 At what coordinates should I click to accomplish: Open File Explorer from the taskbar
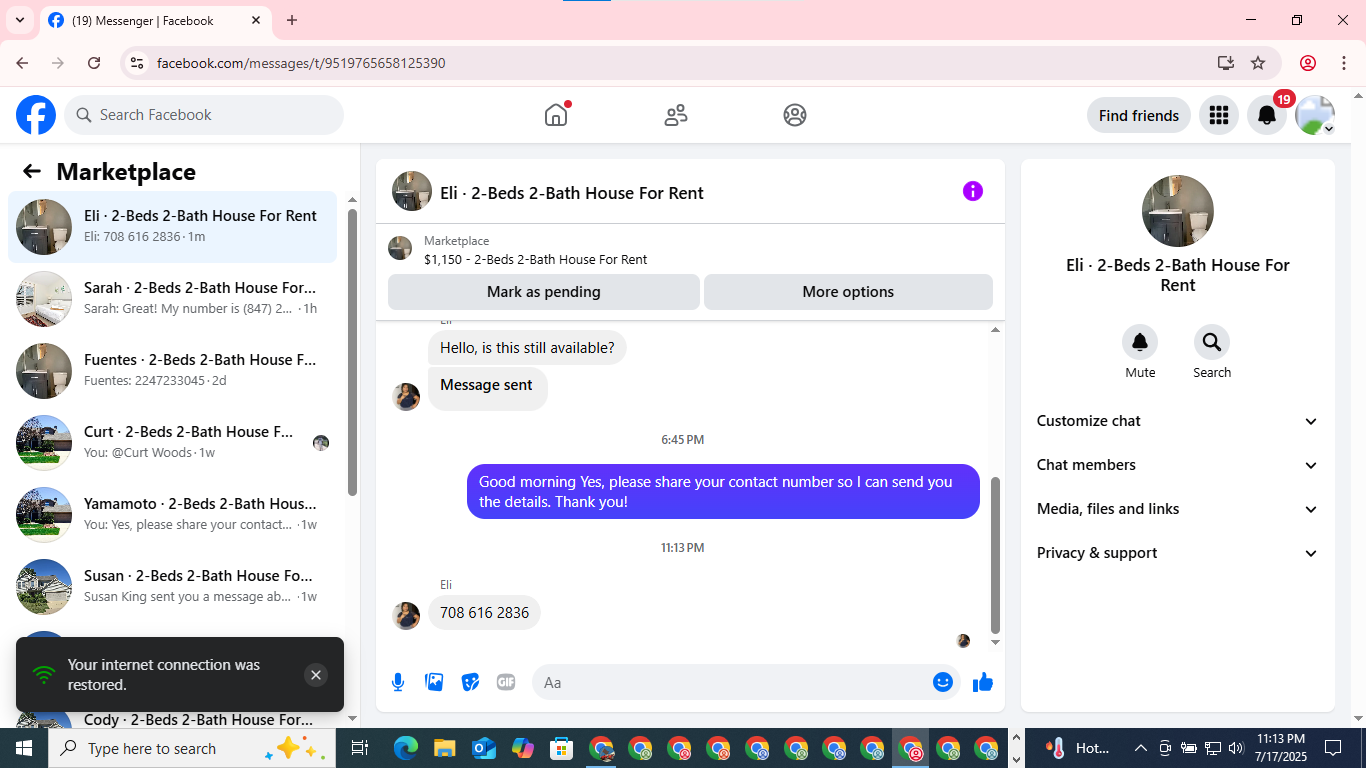(x=445, y=748)
